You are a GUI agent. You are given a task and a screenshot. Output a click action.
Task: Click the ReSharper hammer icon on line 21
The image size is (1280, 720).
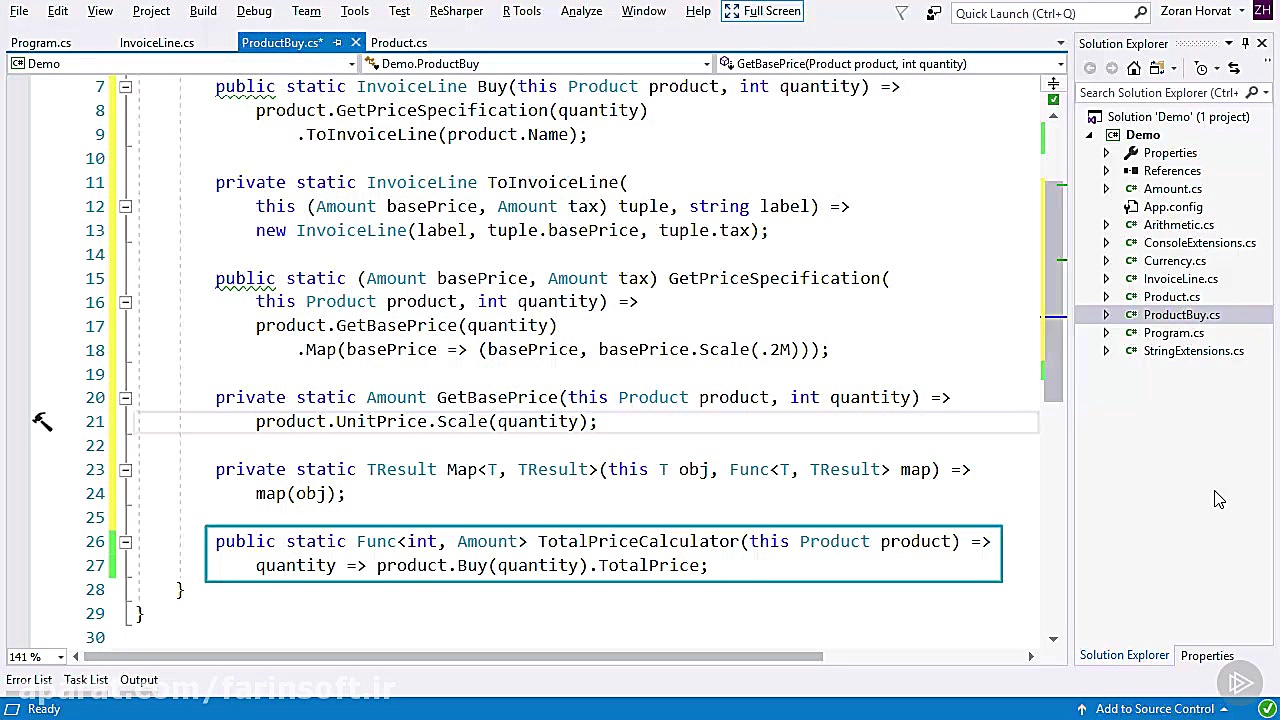pyautogui.click(x=42, y=422)
